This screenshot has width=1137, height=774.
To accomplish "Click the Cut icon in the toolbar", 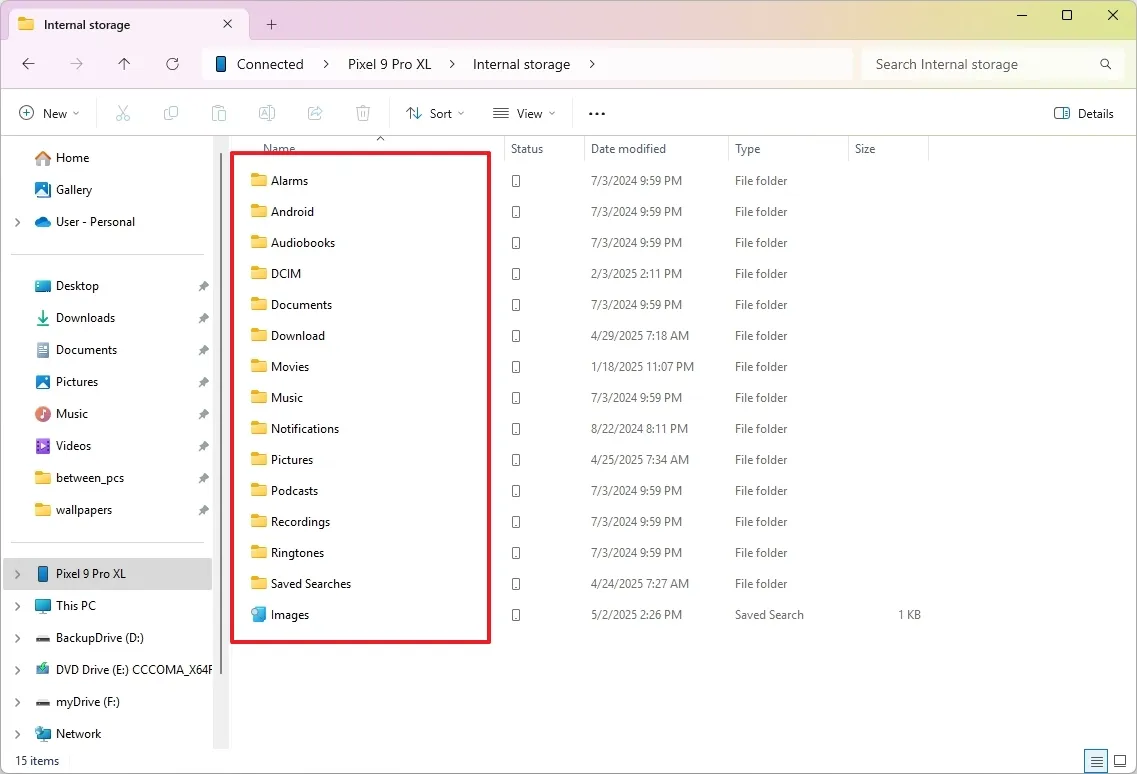I will coord(123,113).
